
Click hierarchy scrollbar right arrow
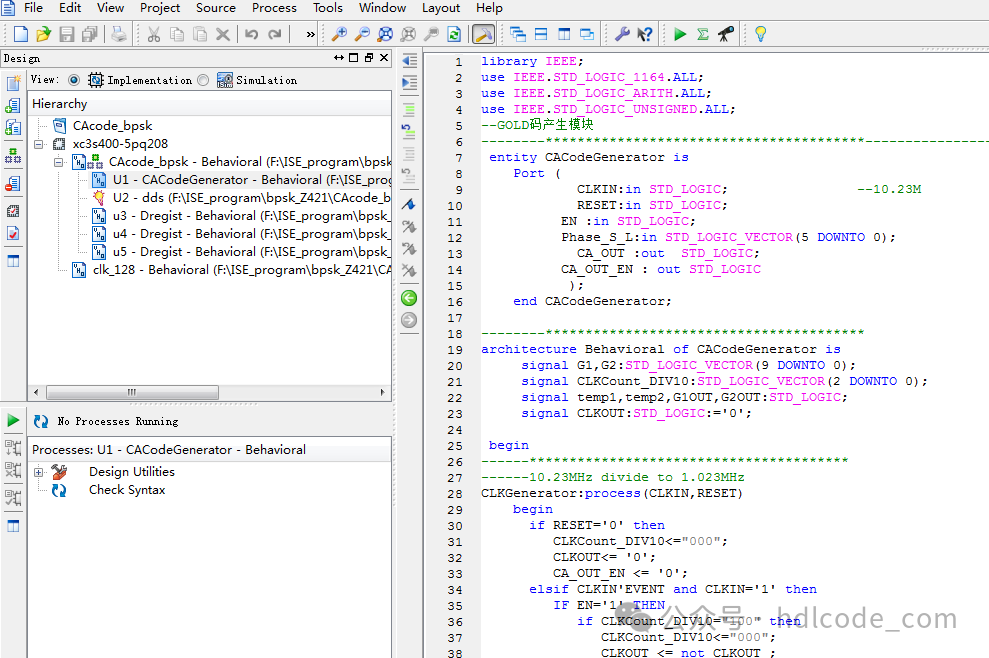tap(382, 392)
